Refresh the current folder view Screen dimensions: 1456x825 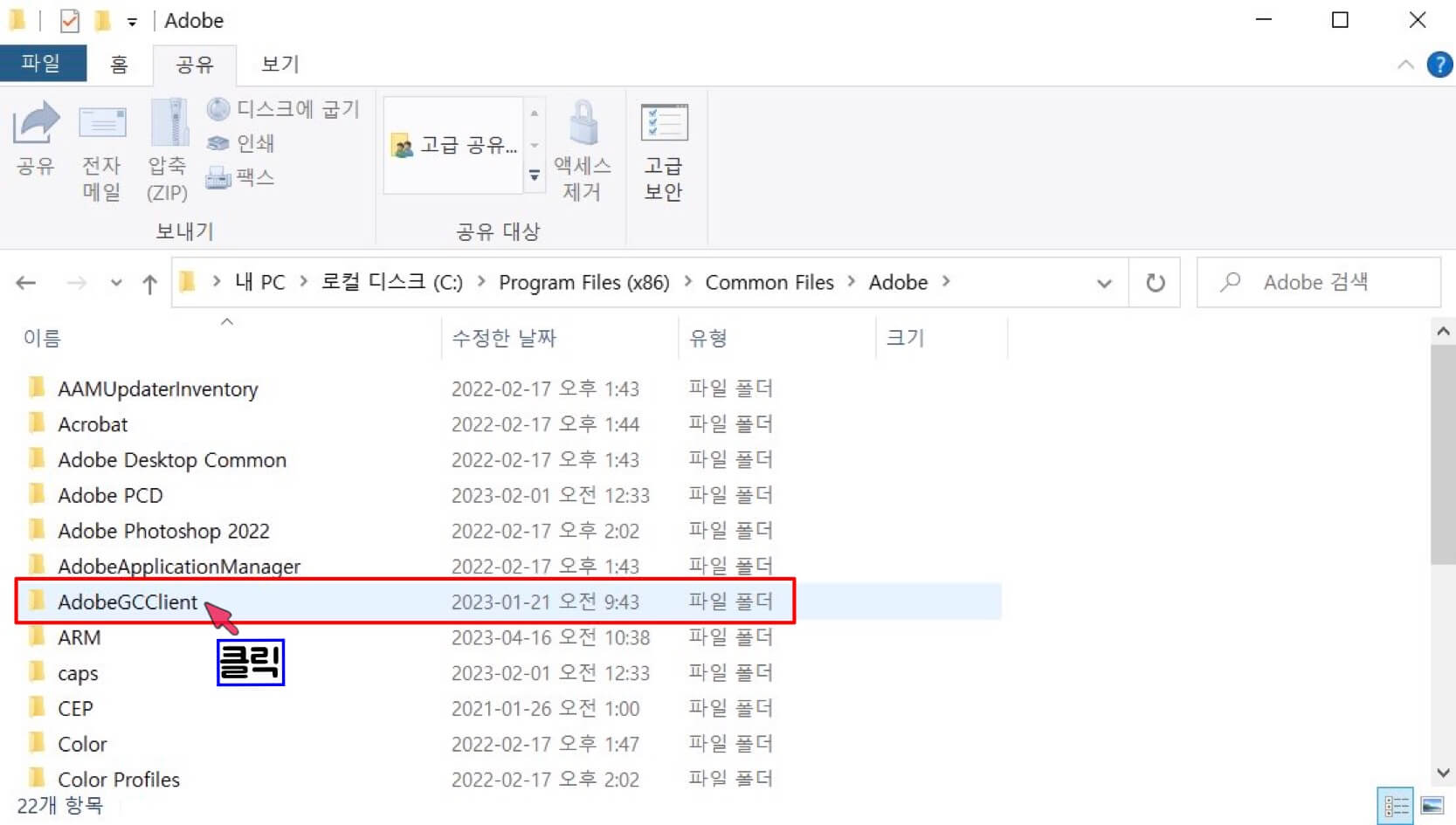pyautogui.click(x=1155, y=283)
